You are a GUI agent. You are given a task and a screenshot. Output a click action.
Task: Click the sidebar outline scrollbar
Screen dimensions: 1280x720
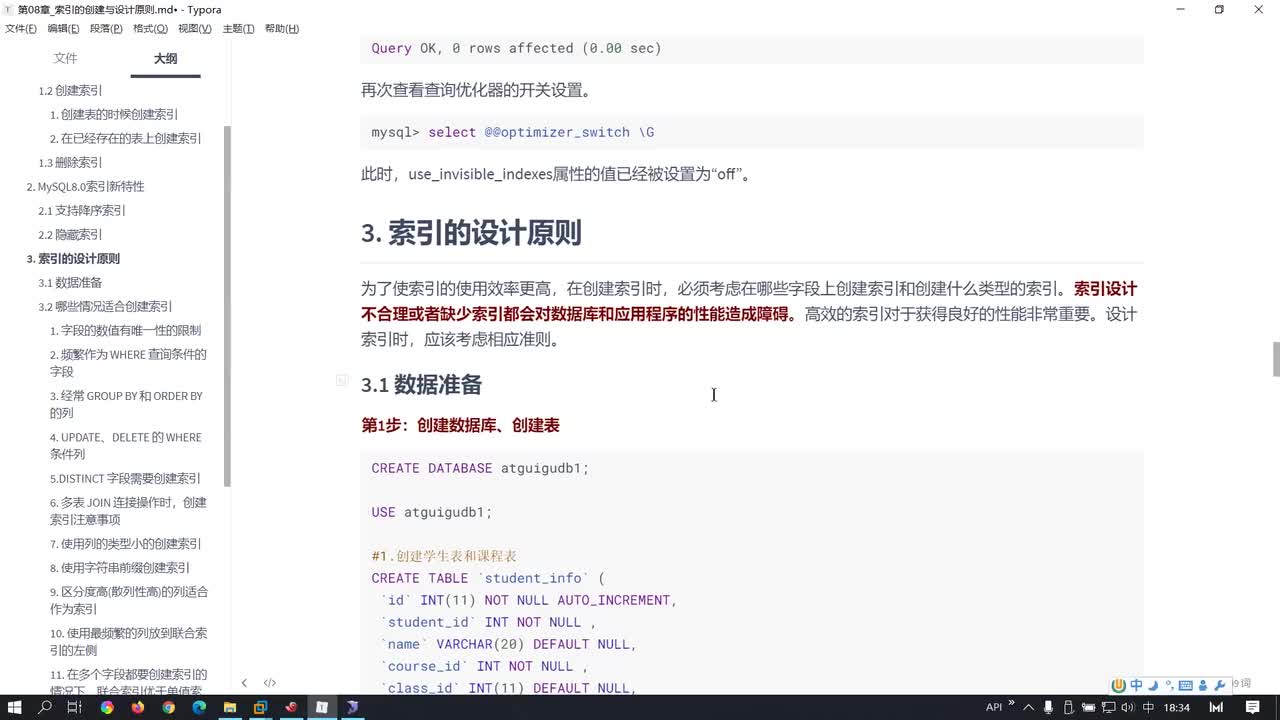pyautogui.click(x=227, y=306)
